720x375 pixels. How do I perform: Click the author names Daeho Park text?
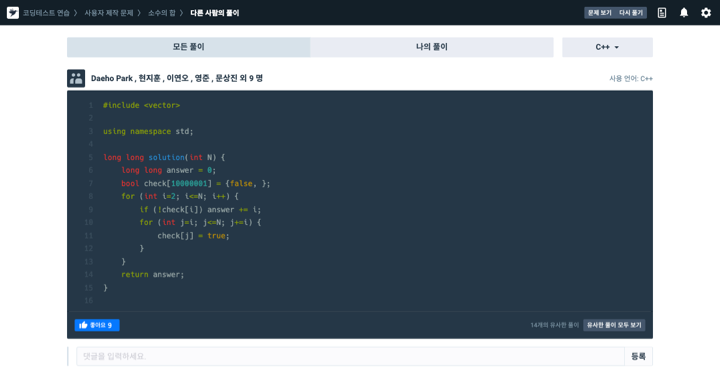click(x=177, y=78)
